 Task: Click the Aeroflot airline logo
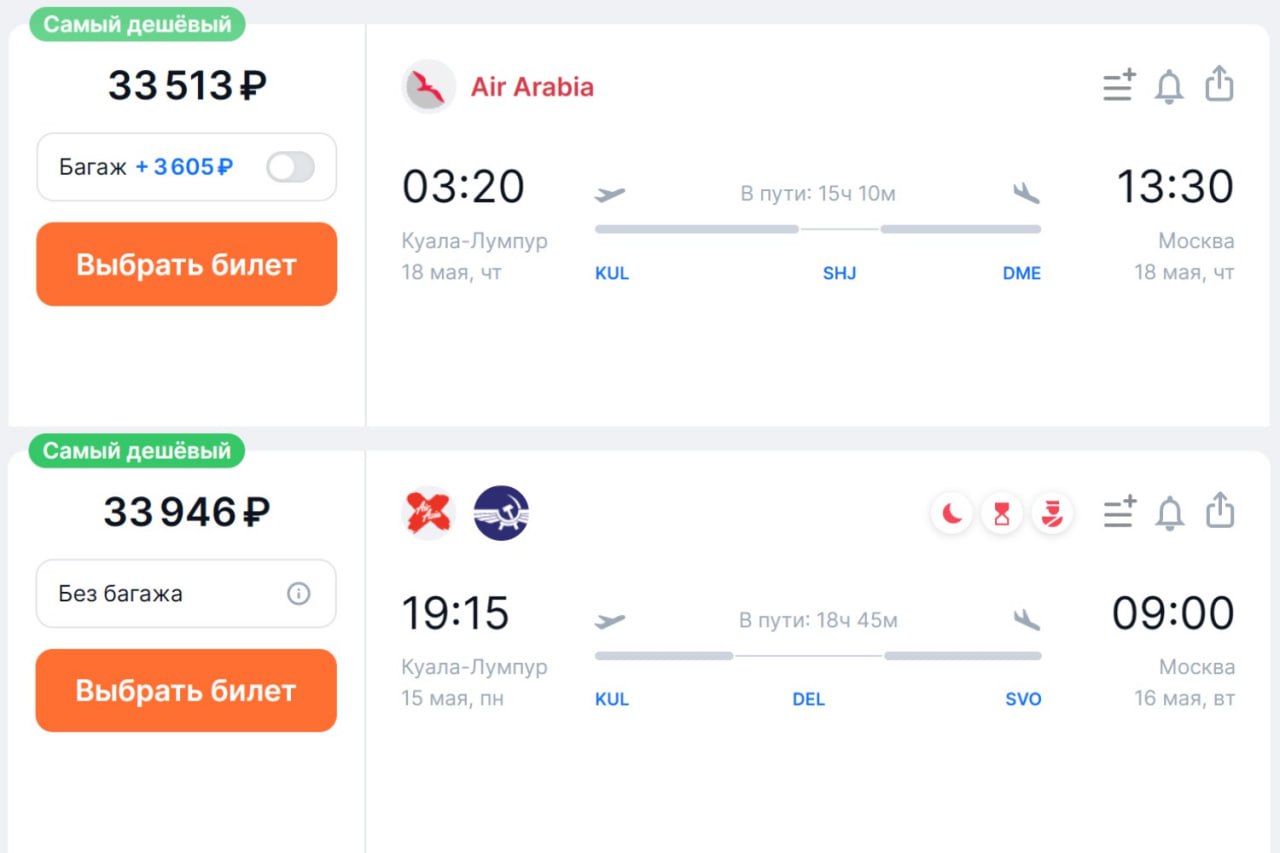pos(501,514)
